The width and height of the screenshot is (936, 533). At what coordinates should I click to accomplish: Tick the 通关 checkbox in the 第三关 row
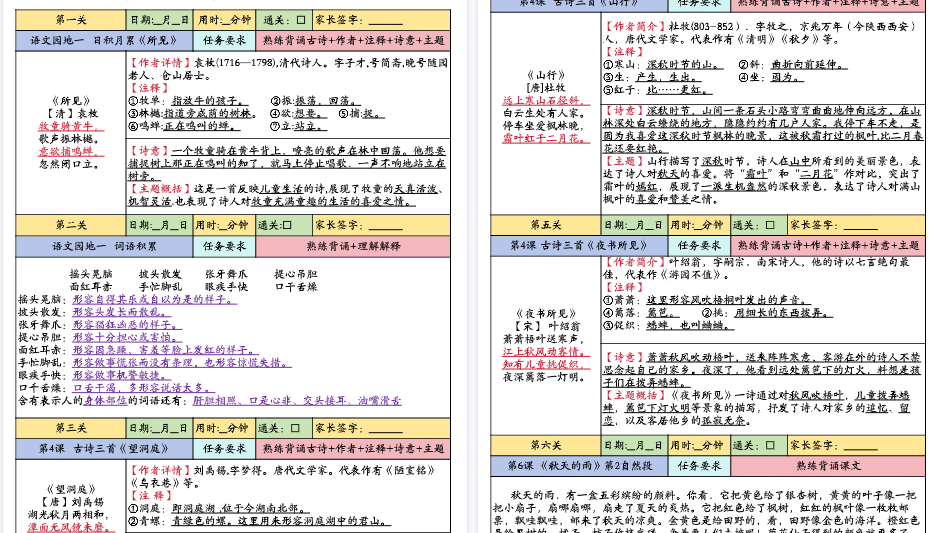[295, 428]
